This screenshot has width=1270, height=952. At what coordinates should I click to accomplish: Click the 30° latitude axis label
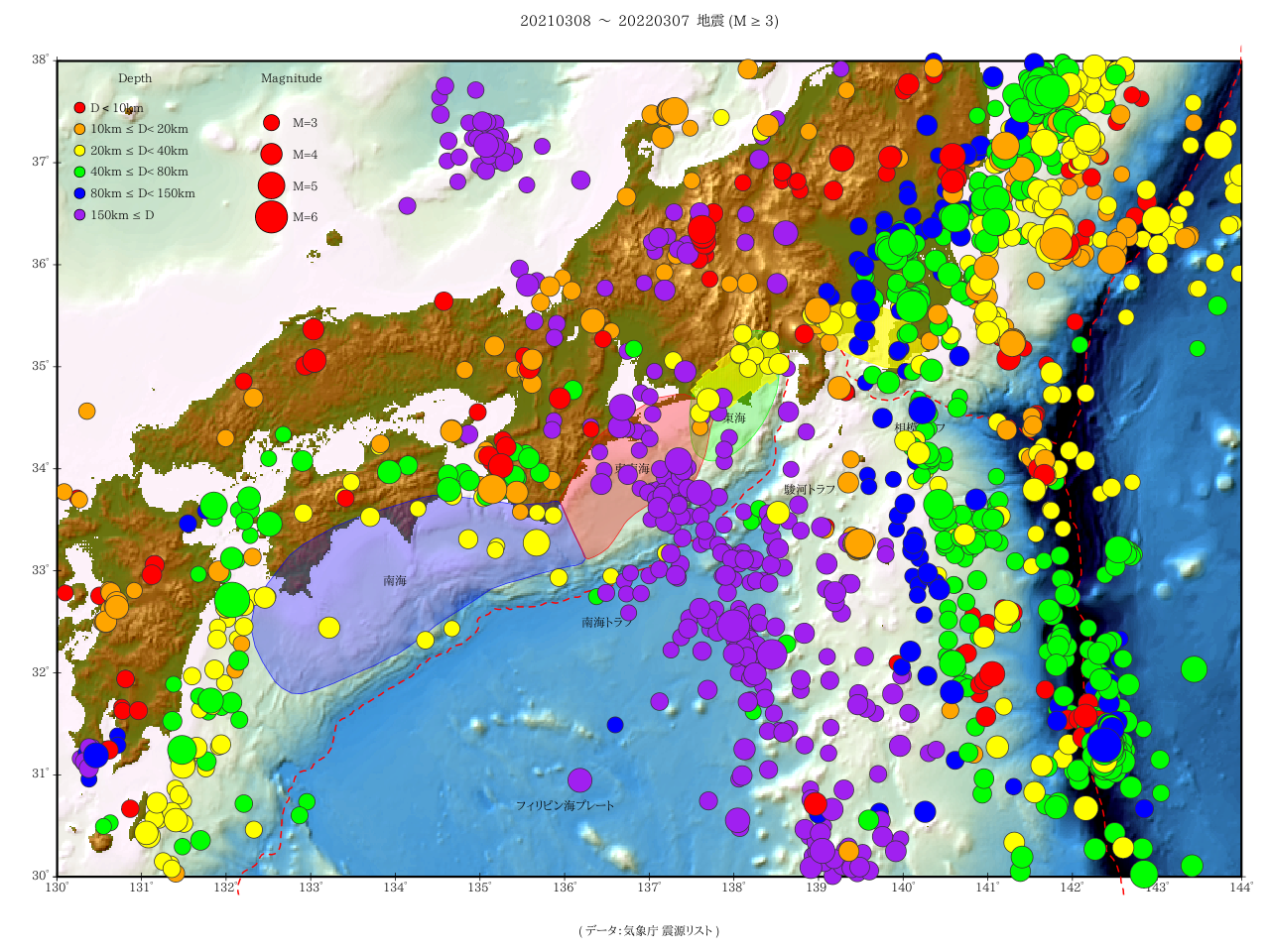click(40, 876)
